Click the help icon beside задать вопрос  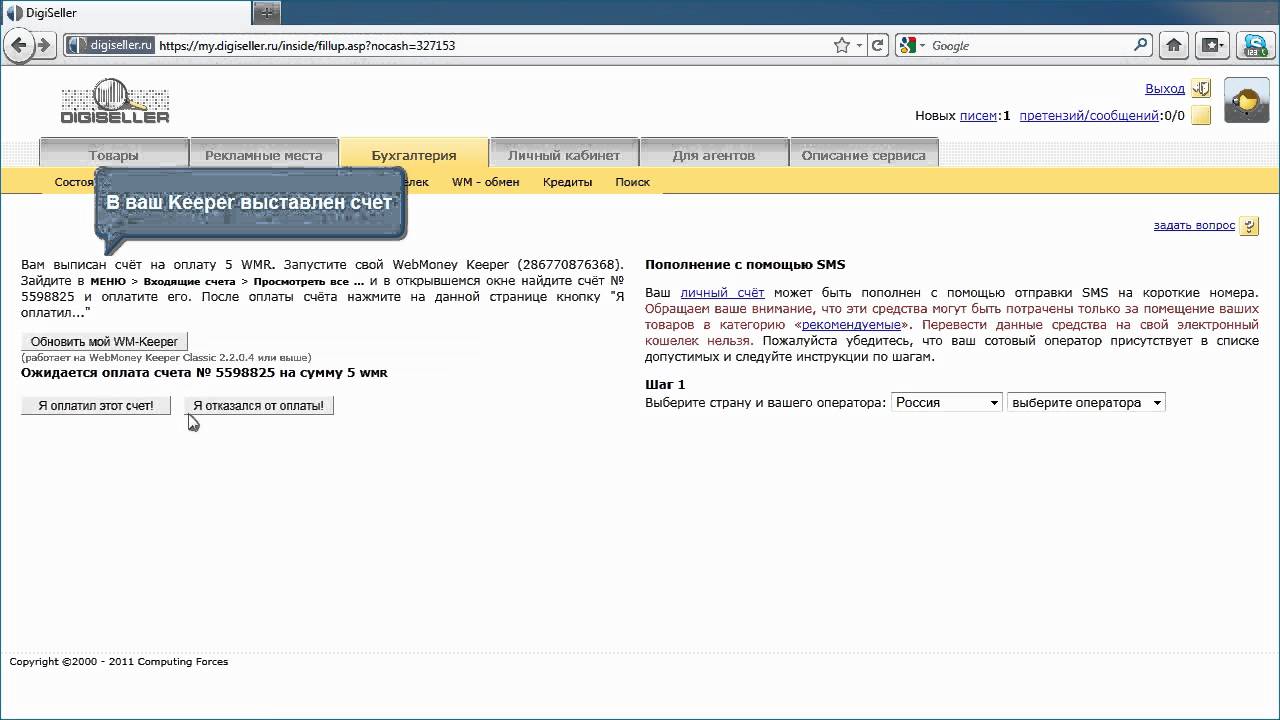coord(1249,226)
